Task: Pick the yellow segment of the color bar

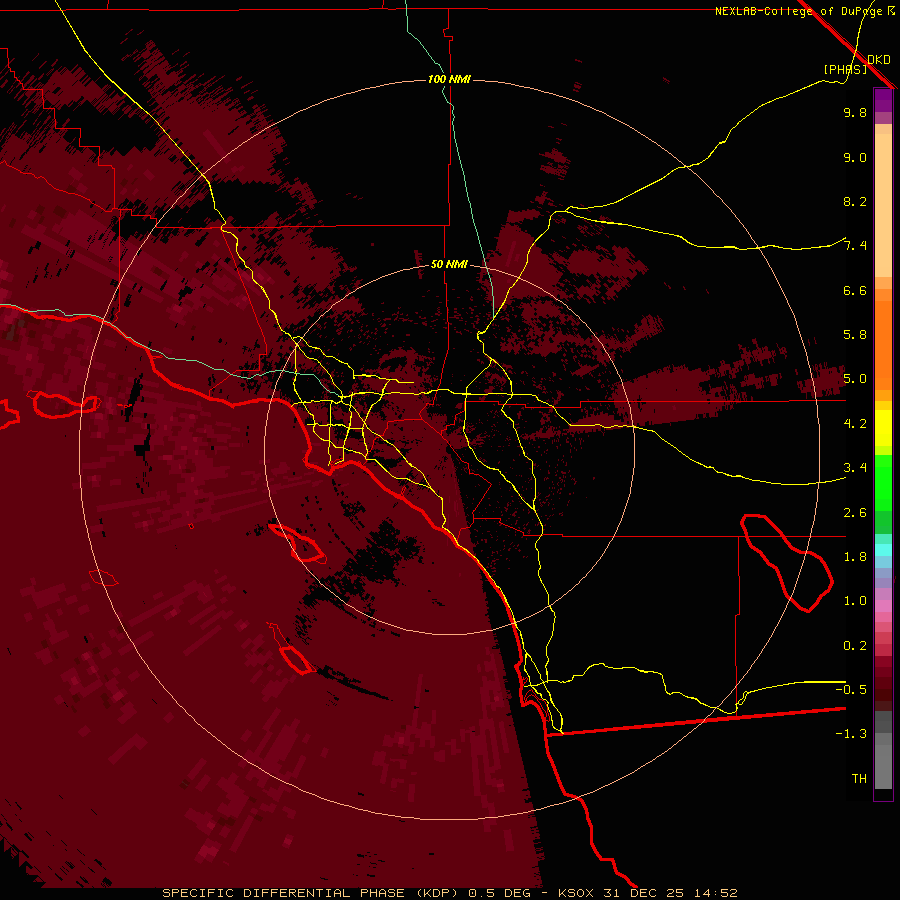Action: point(883,428)
